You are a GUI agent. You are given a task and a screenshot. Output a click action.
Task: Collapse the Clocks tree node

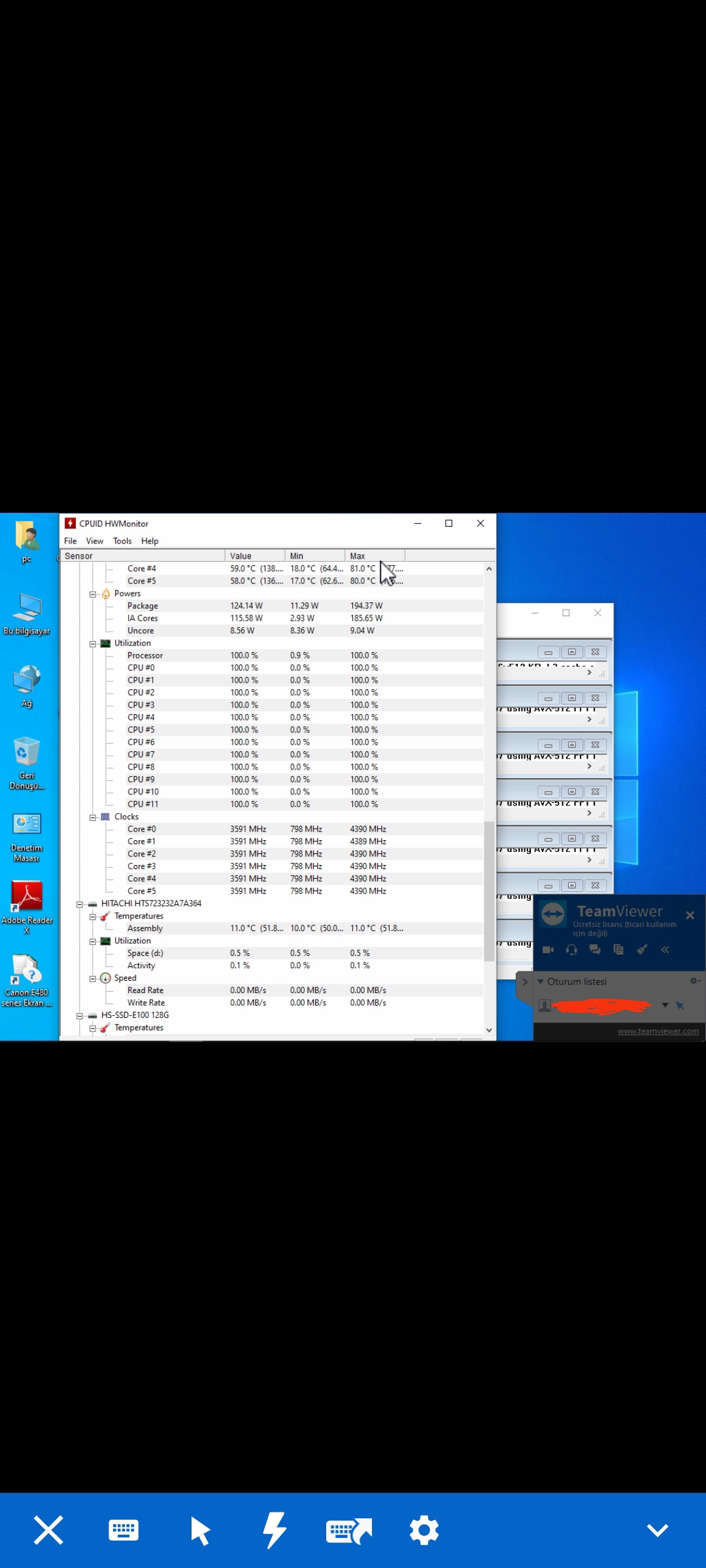93,817
